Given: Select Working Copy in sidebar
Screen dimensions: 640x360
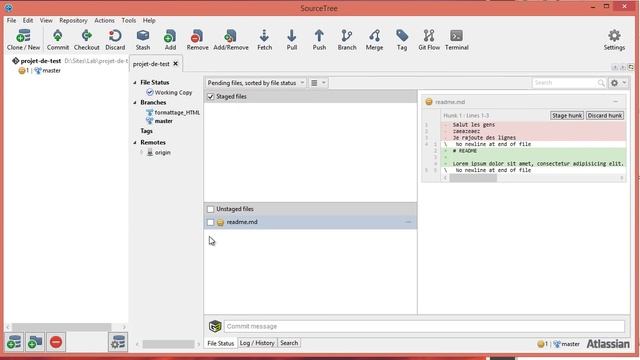Looking at the screenshot, I should pos(169,93).
